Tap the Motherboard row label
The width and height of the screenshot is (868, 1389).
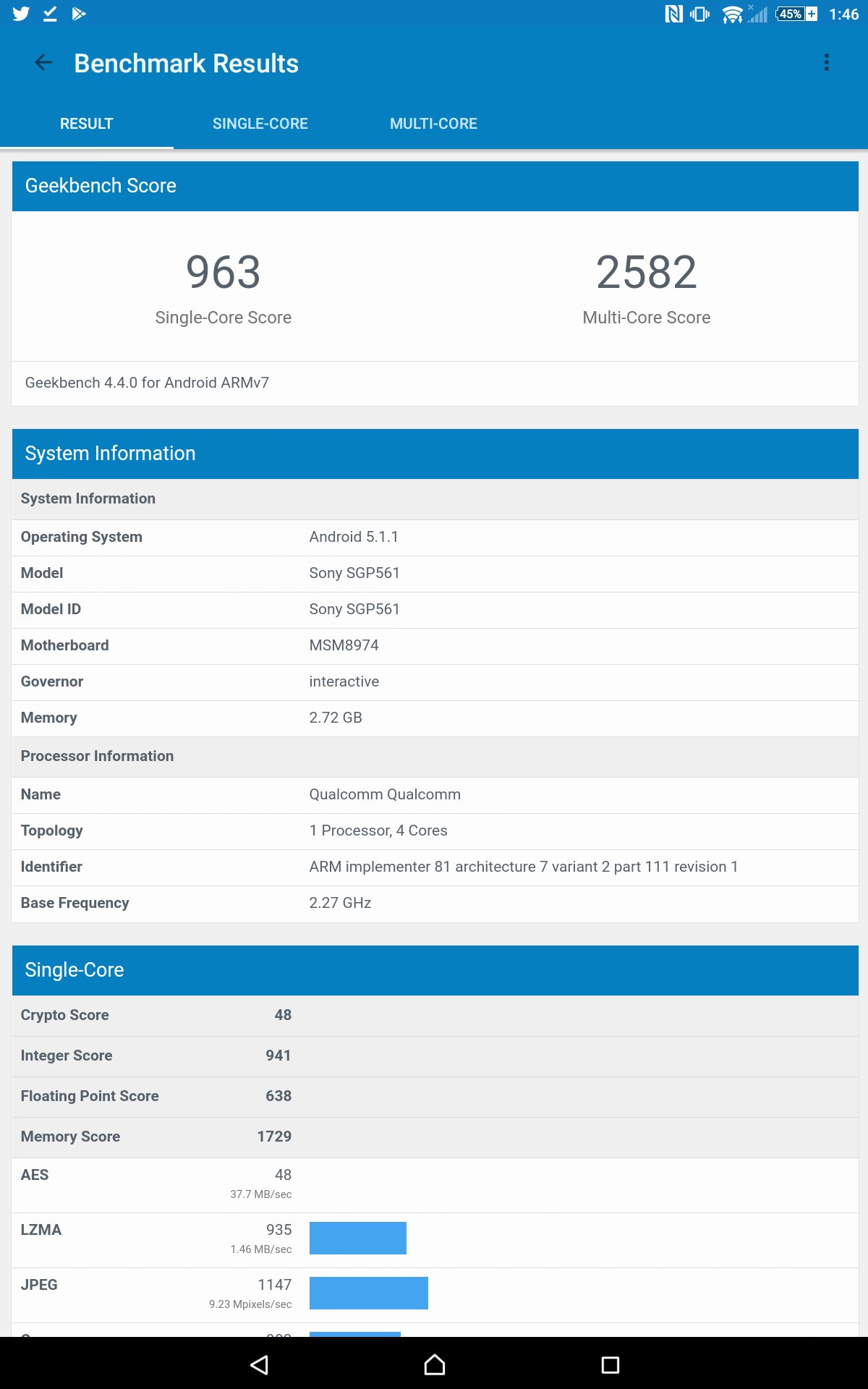click(x=64, y=645)
